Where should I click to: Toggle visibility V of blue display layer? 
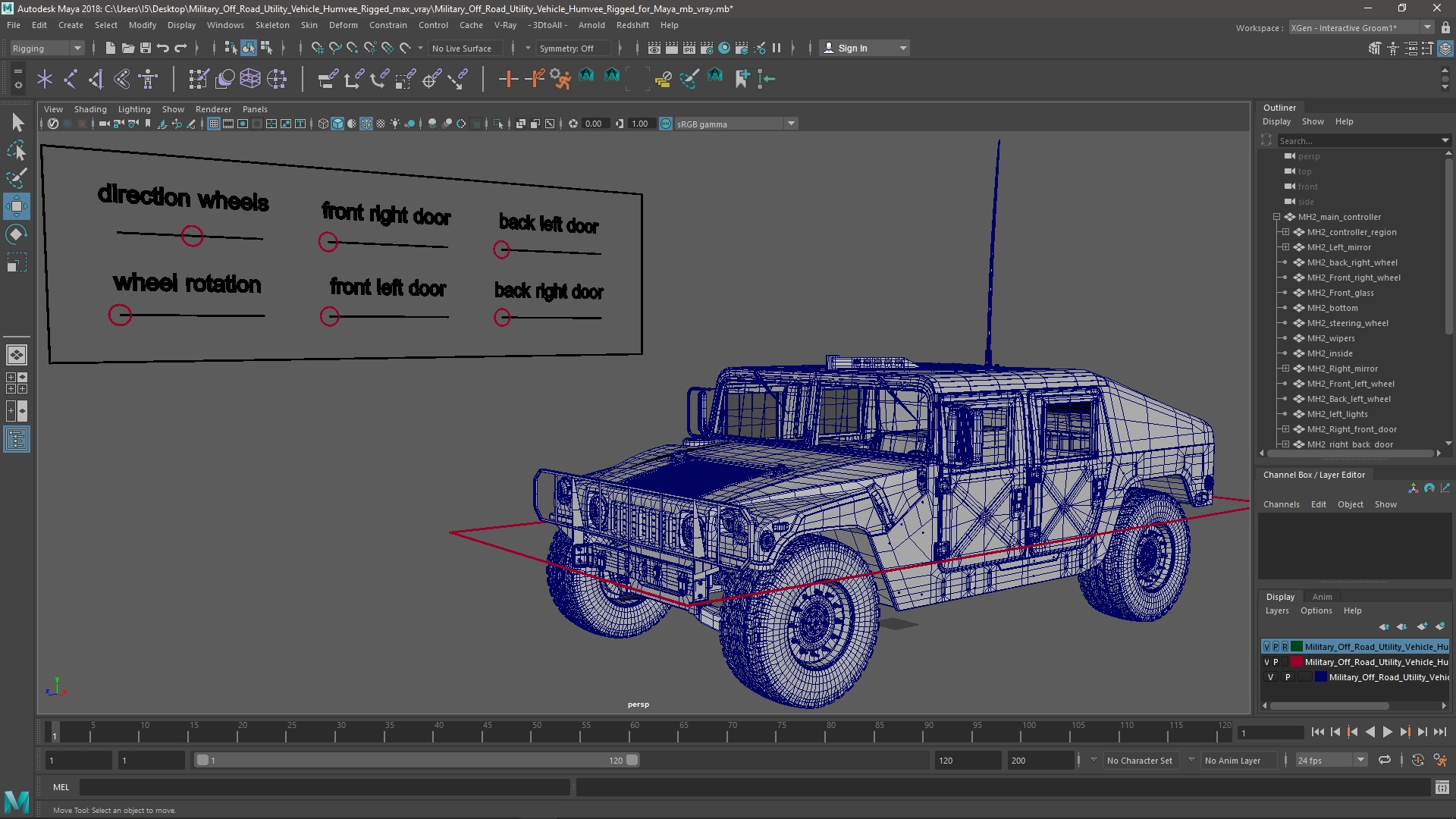click(1271, 677)
